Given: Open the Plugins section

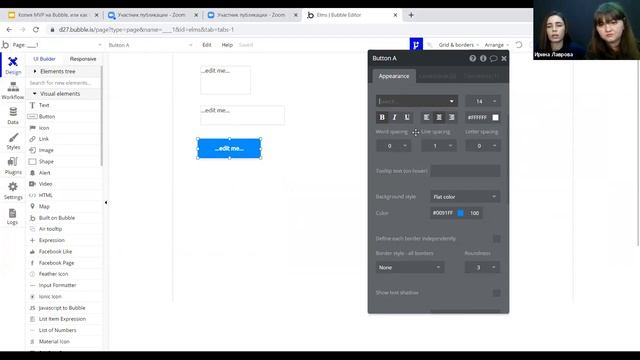Looking at the screenshot, I should pos(13,166).
